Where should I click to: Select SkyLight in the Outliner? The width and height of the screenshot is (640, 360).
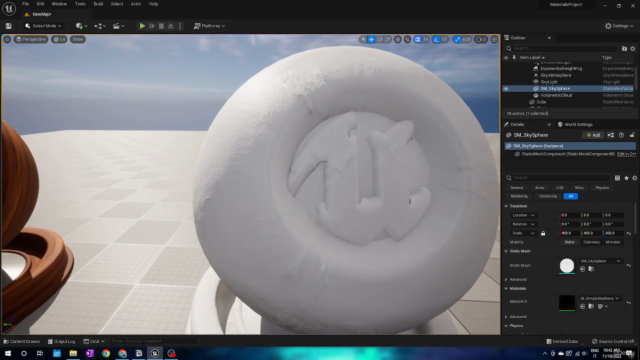[549, 82]
